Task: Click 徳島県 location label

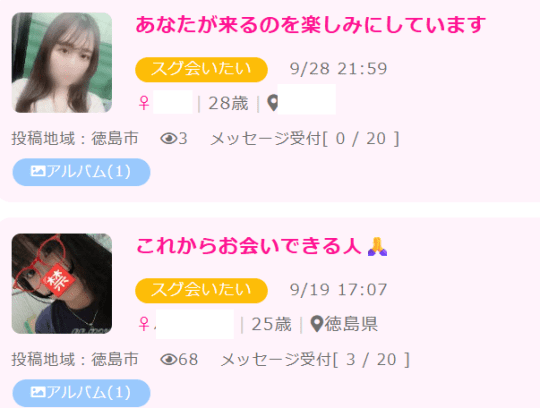Action: click(x=351, y=324)
